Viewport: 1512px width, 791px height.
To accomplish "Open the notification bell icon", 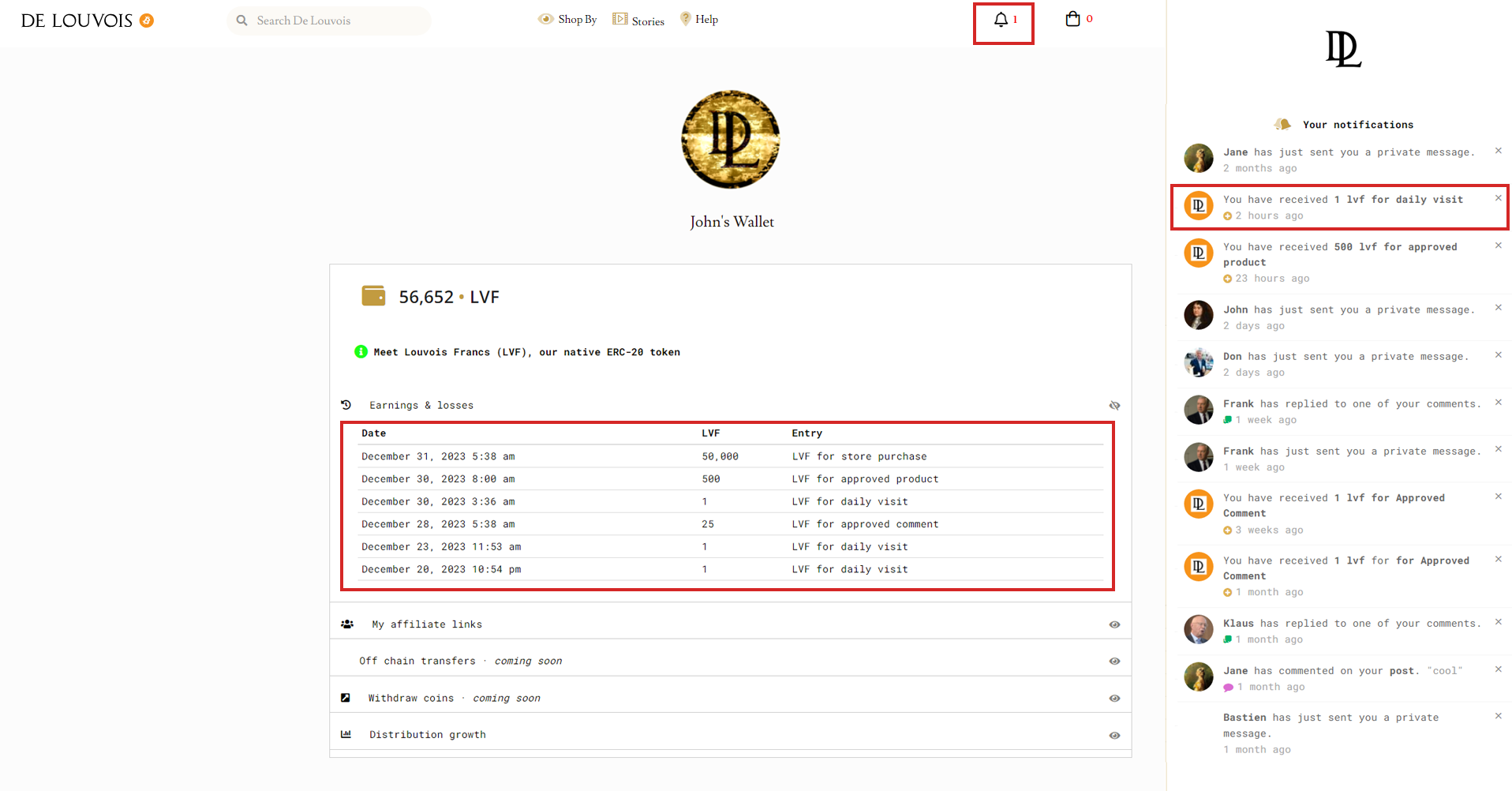I will click(x=1001, y=20).
